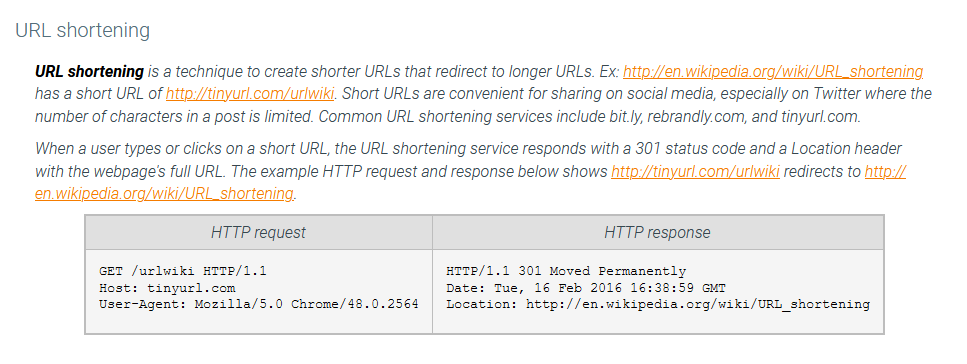Click the bold "URL shortening" term

point(89,72)
